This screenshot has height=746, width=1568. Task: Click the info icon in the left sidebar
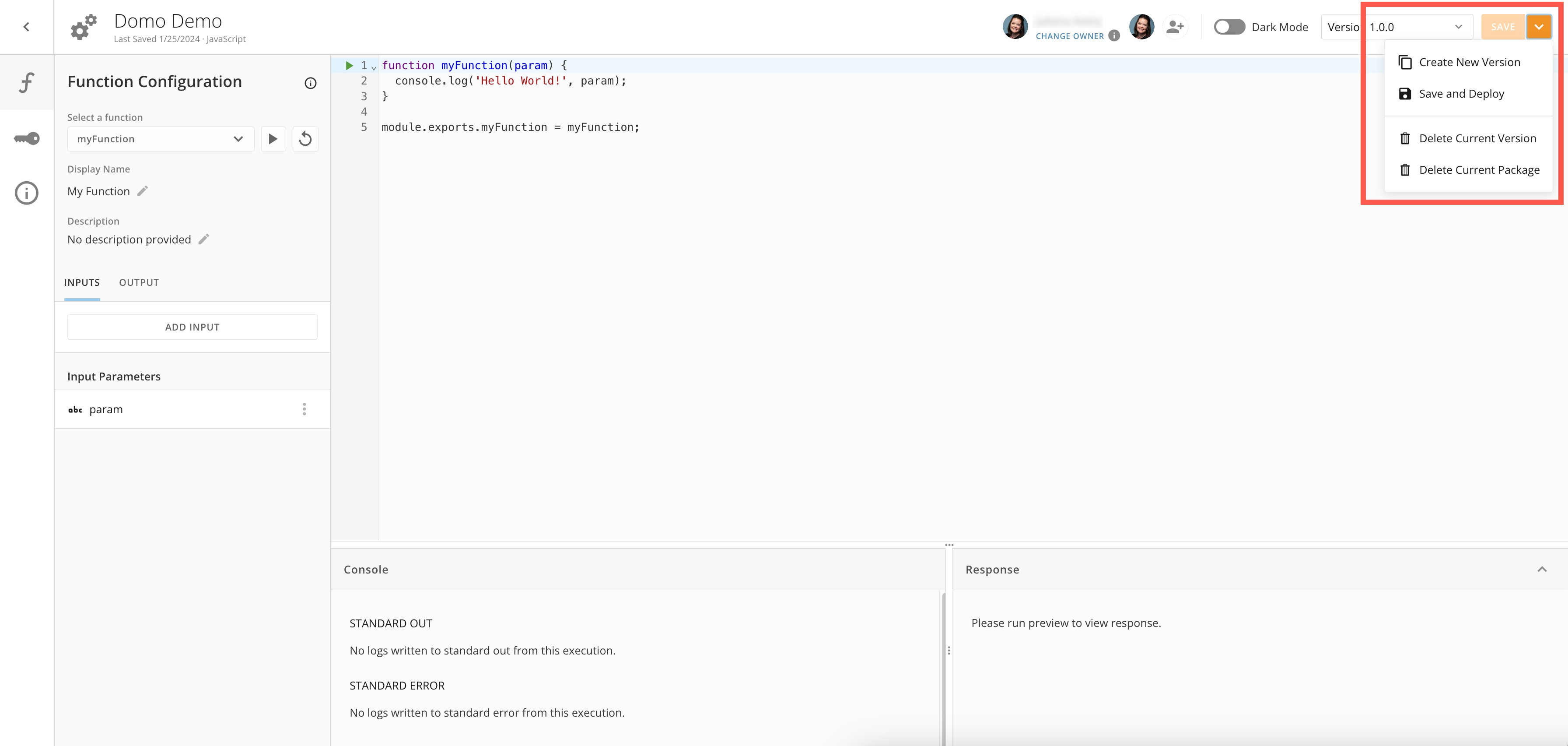pyautogui.click(x=25, y=193)
